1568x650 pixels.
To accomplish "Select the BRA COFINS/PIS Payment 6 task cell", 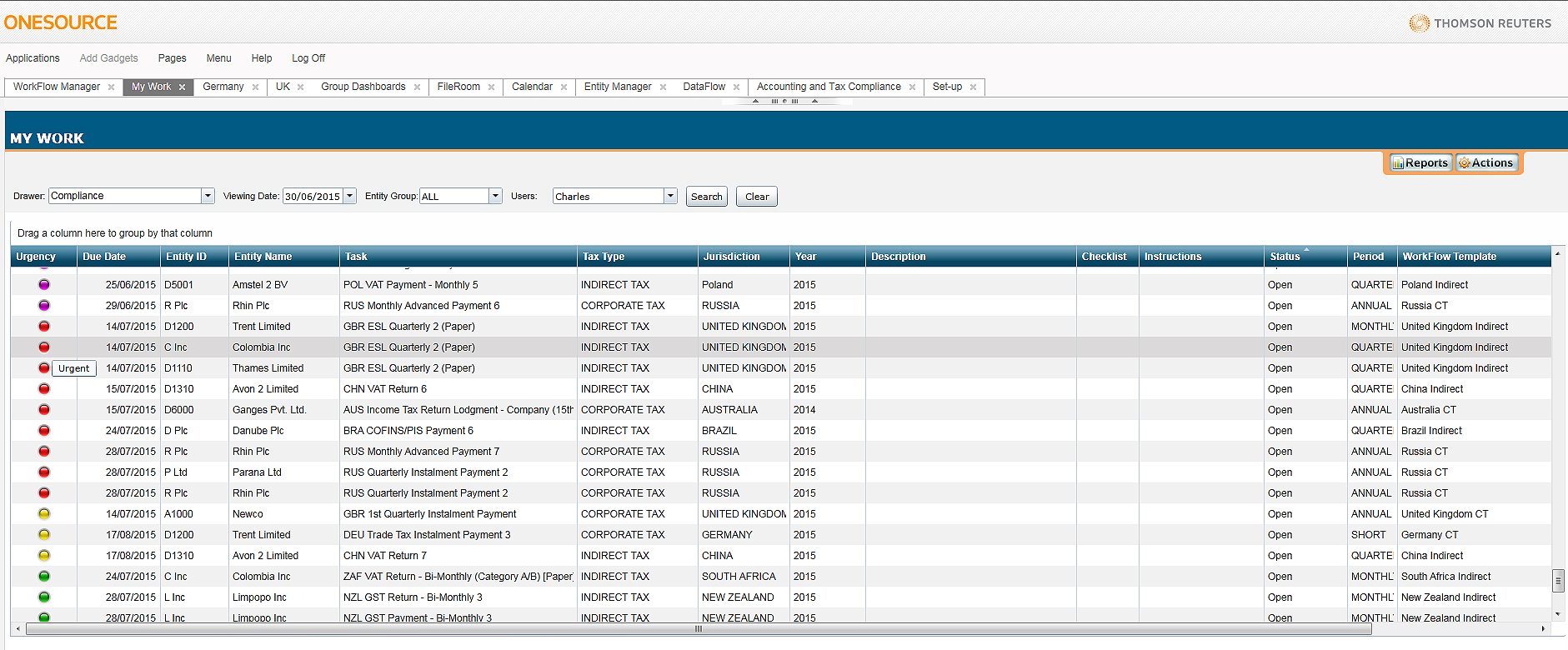I will click(x=458, y=431).
